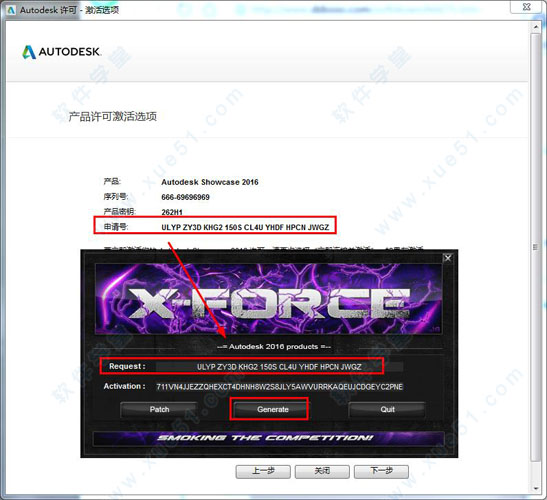Click the Patch button in X-Force
Screen dimensions: 547x500
[159, 409]
